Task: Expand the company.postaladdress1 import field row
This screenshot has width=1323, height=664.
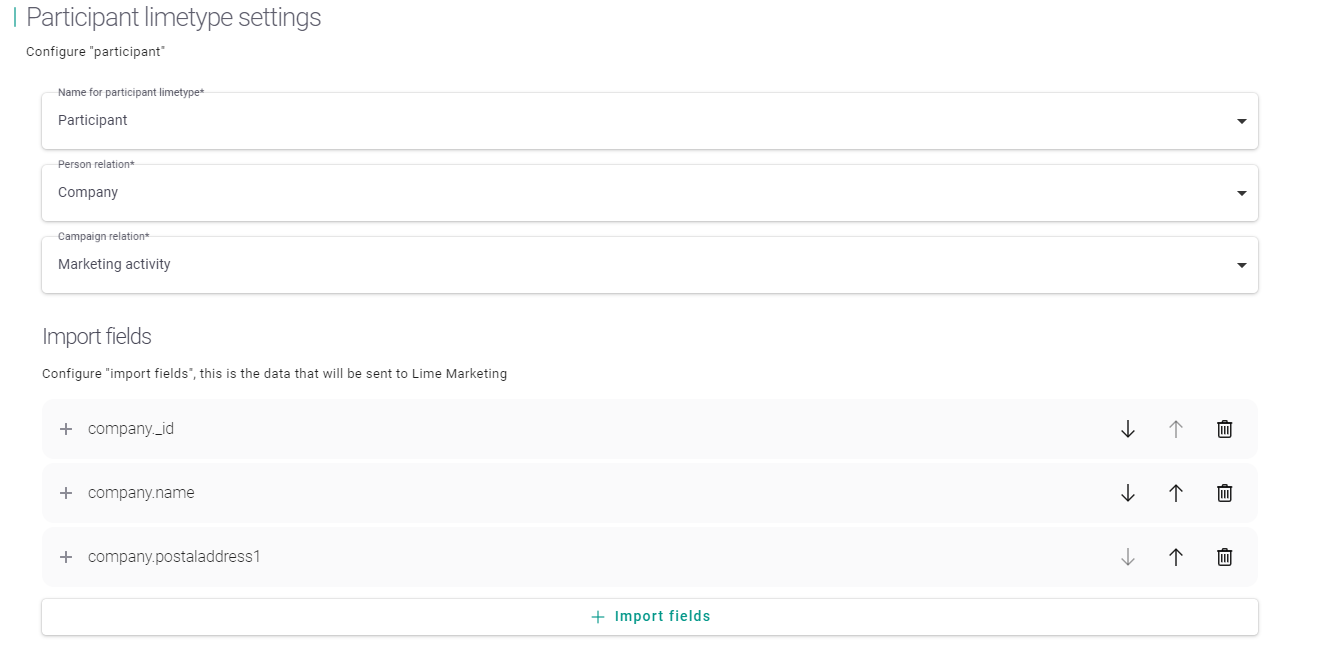Action: coord(66,557)
